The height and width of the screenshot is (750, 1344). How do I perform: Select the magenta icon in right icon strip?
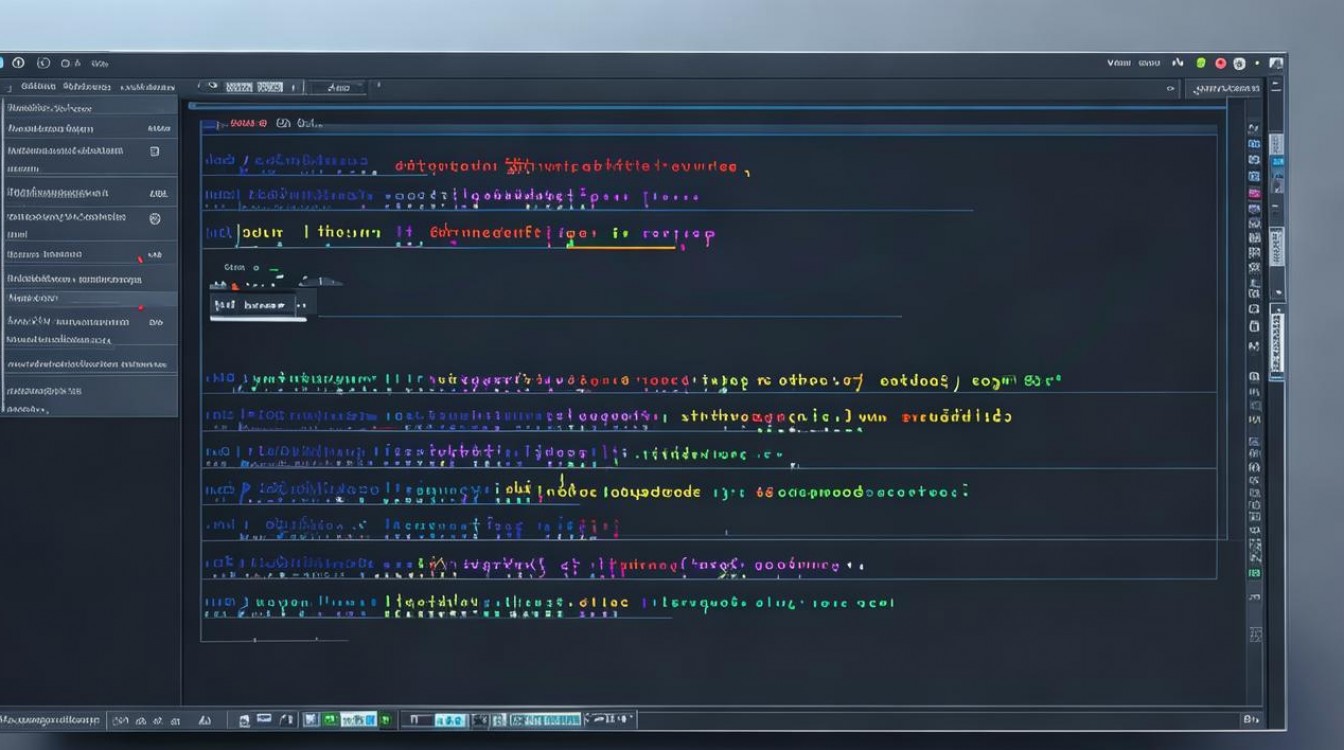click(1254, 192)
